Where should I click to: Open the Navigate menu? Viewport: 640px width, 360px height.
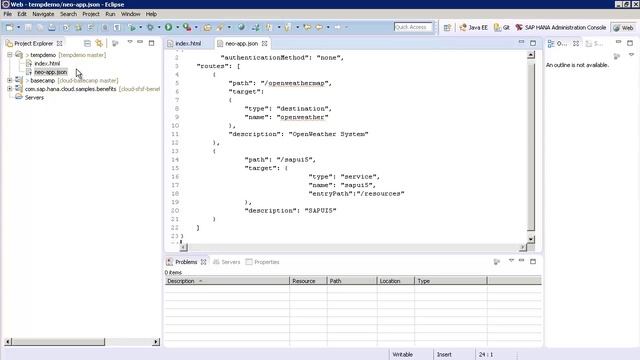[x=43, y=14]
